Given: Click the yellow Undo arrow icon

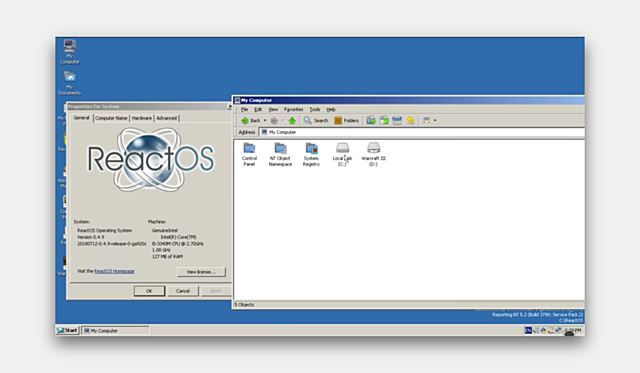Looking at the screenshot, I should 410,120.
